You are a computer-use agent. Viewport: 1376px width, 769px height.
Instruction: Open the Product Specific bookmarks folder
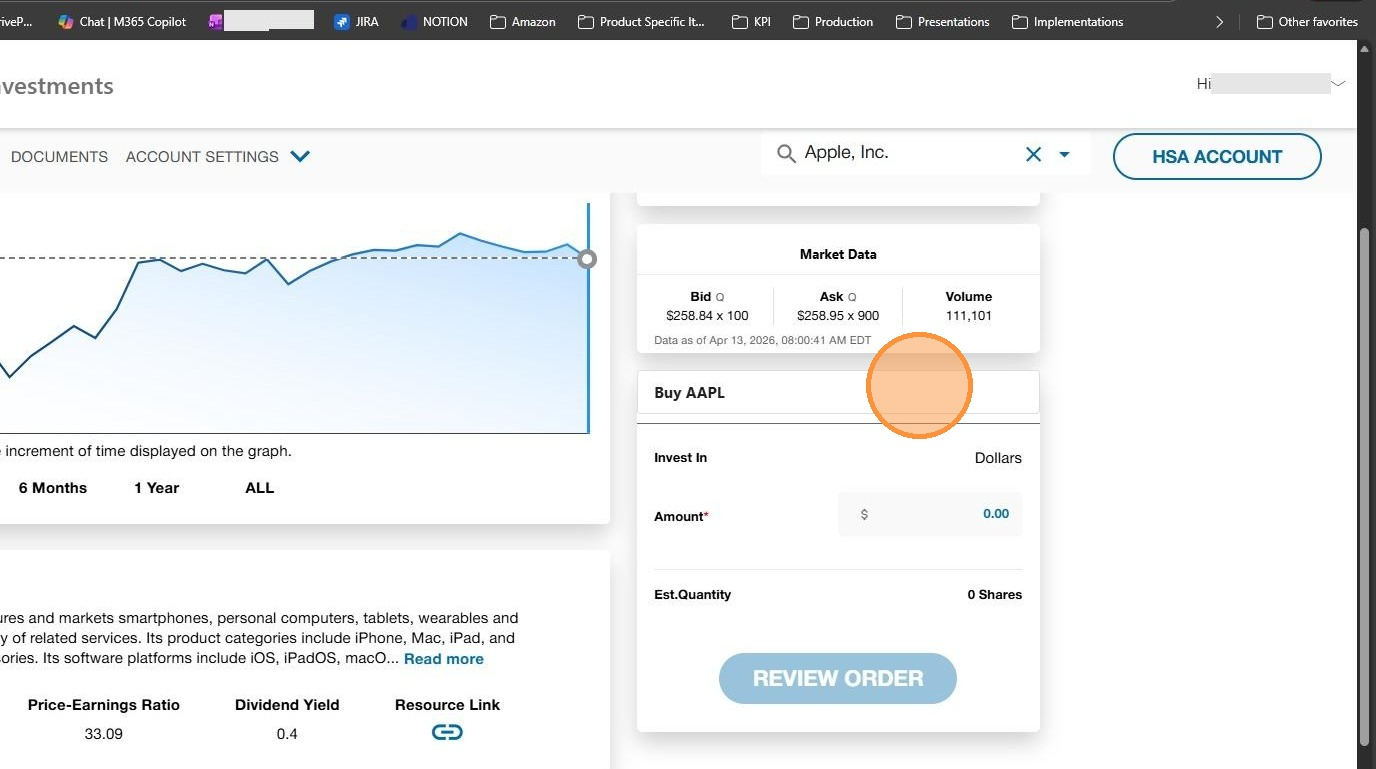641,21
